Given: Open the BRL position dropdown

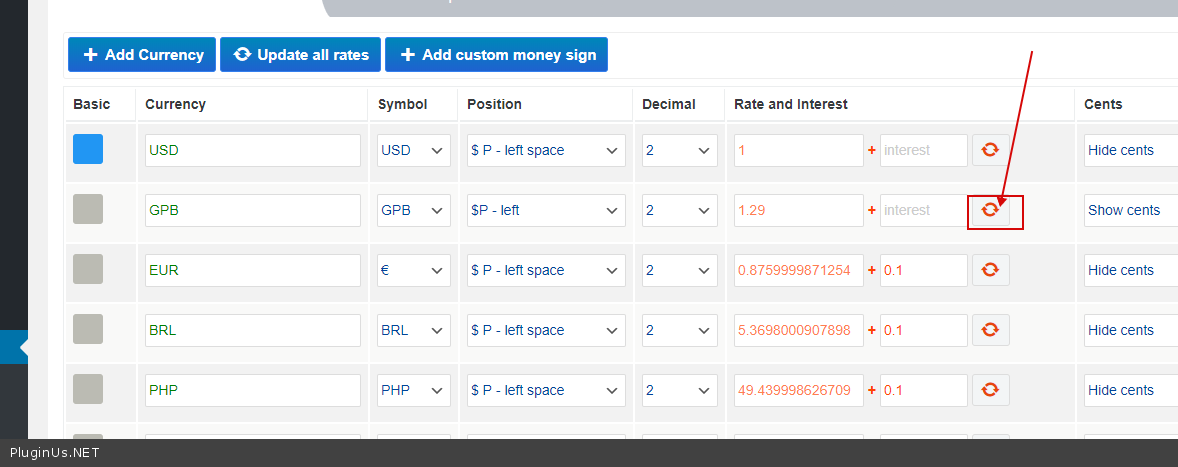Looking at the screenshot, I should (545, 330).
